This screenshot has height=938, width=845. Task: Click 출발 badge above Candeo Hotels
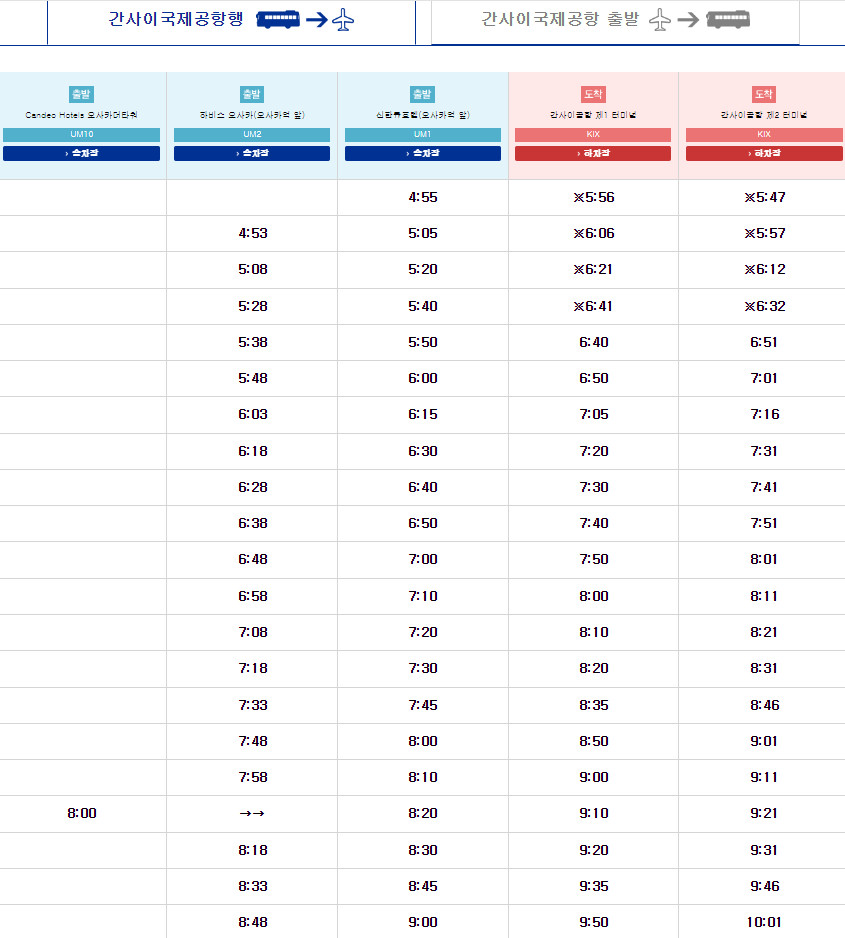[x=81, y=94]
